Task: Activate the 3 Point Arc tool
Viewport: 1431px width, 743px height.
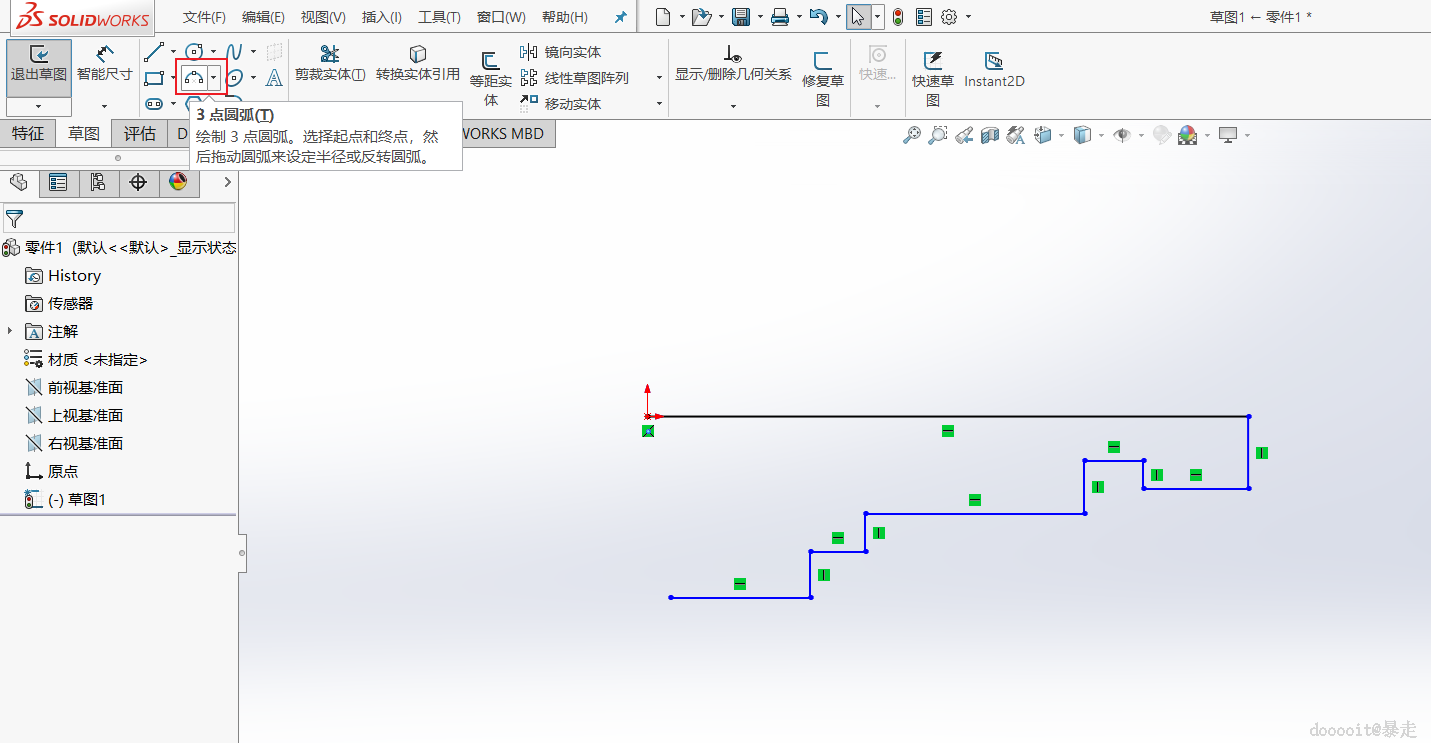Action: (x=193, y=78)
